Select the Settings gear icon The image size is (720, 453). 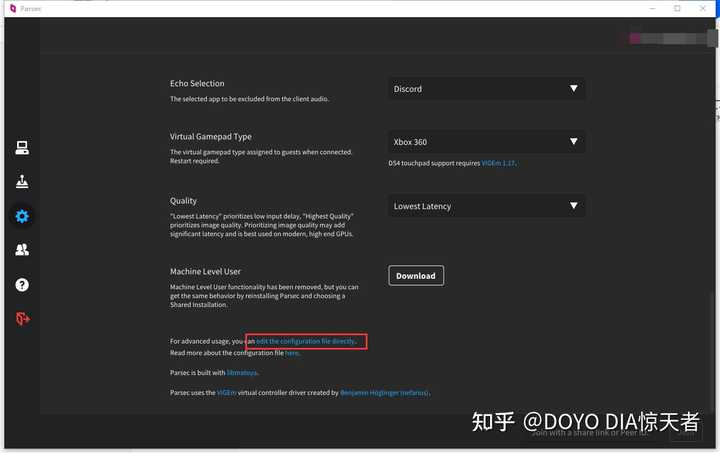22,216
